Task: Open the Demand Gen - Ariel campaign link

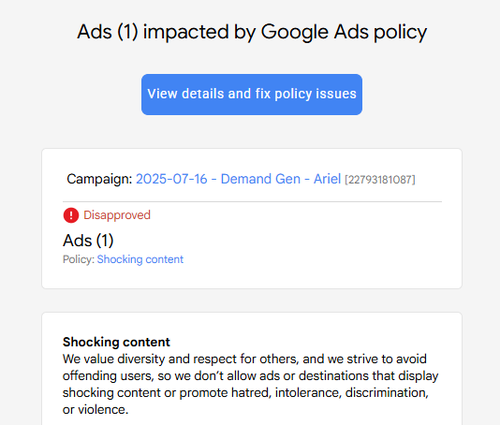Action: click(x=238, y=179)
